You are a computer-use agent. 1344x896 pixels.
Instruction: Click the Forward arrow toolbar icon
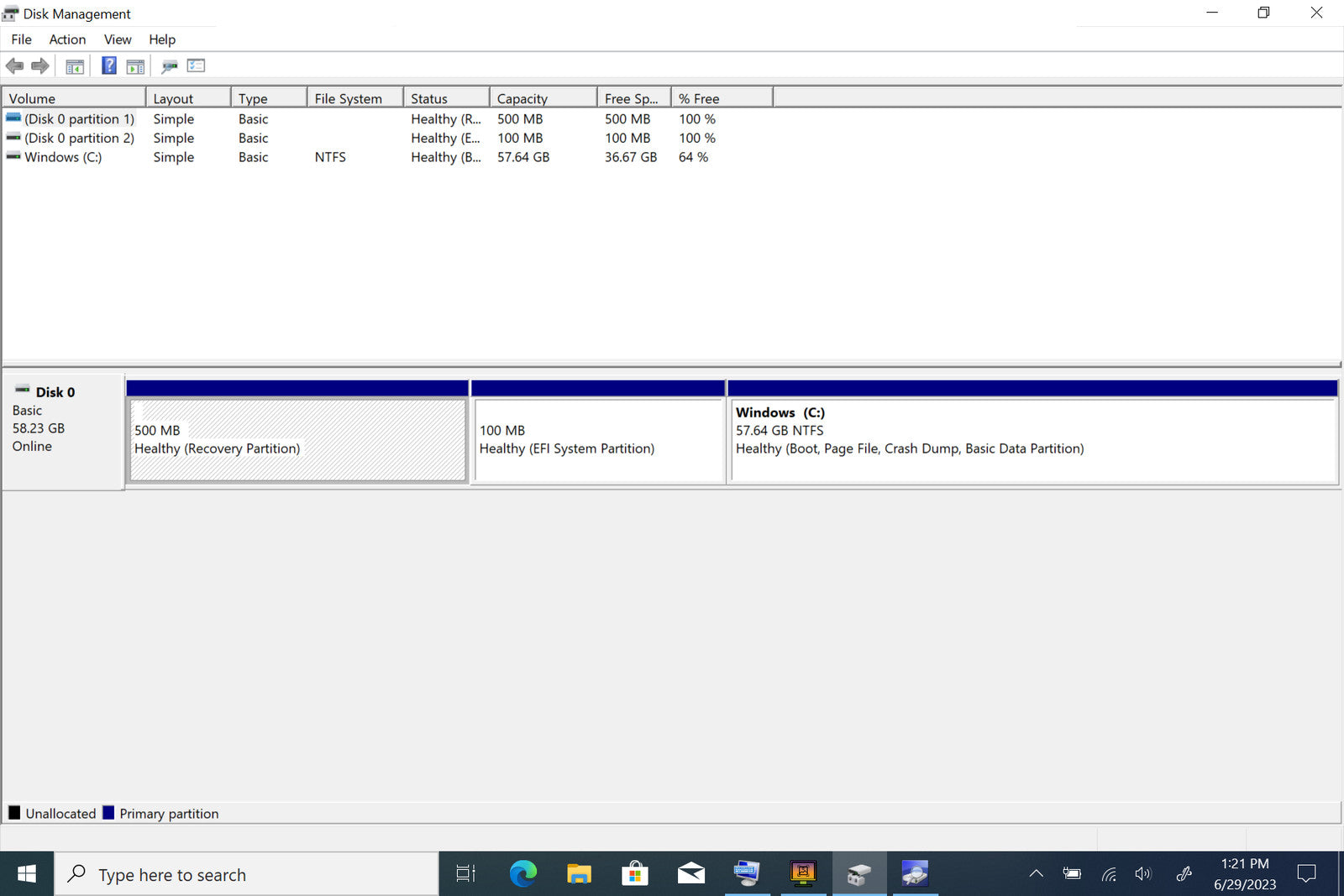[x=39, y=65]
